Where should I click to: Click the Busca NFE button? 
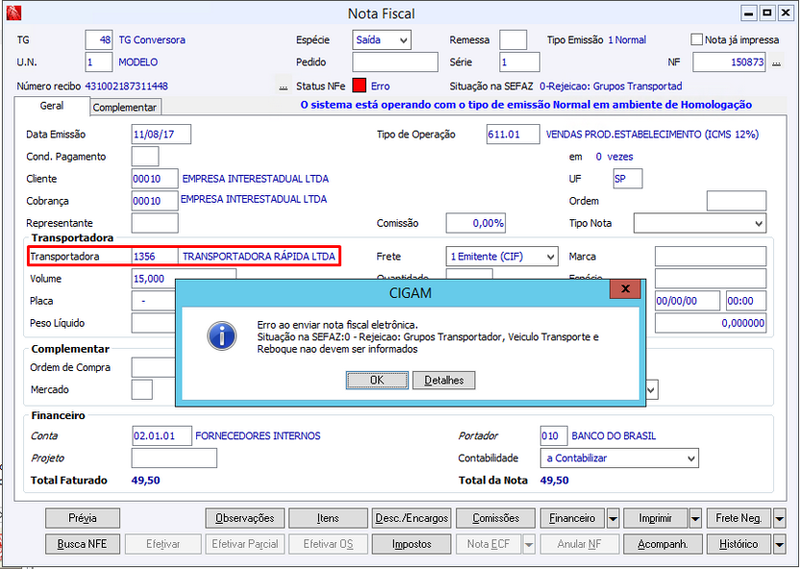(x=83, y=544)
